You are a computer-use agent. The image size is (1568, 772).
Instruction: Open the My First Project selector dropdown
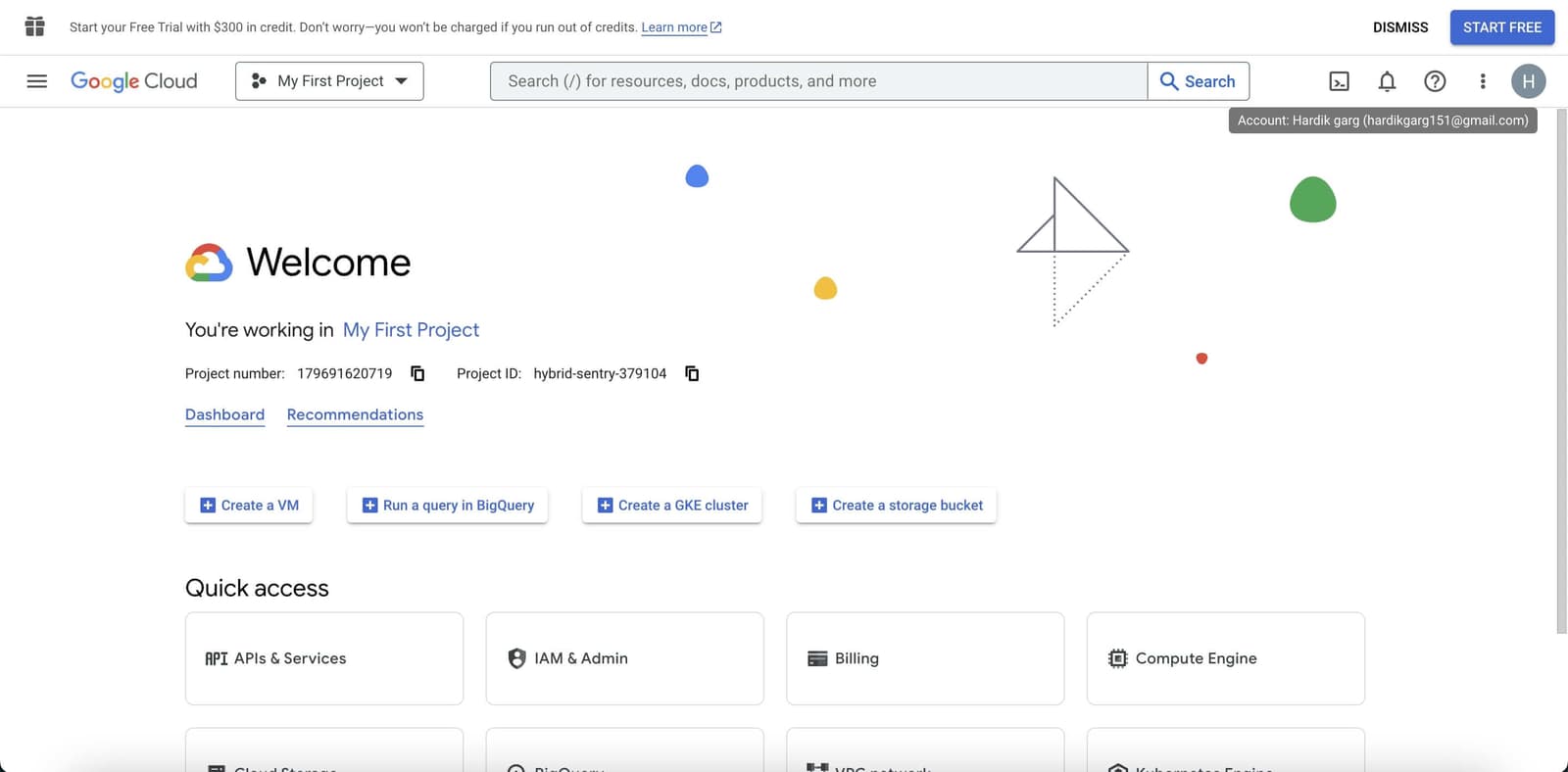coord(329,81)
